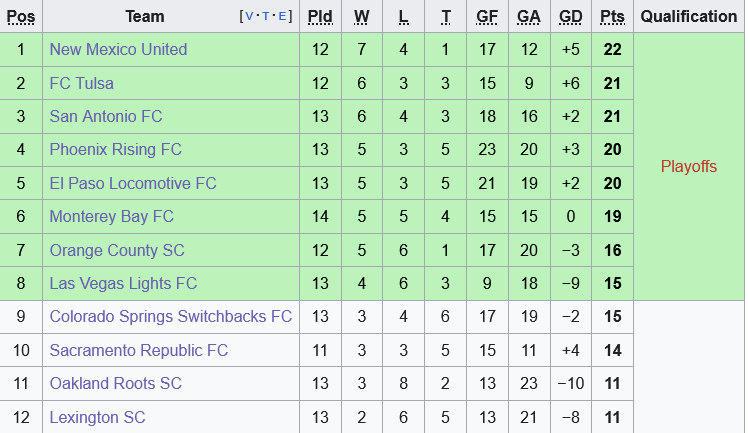Select the Phoenix Rising FC link
This screenshot has width=748, height=433.
coord(116,150)
